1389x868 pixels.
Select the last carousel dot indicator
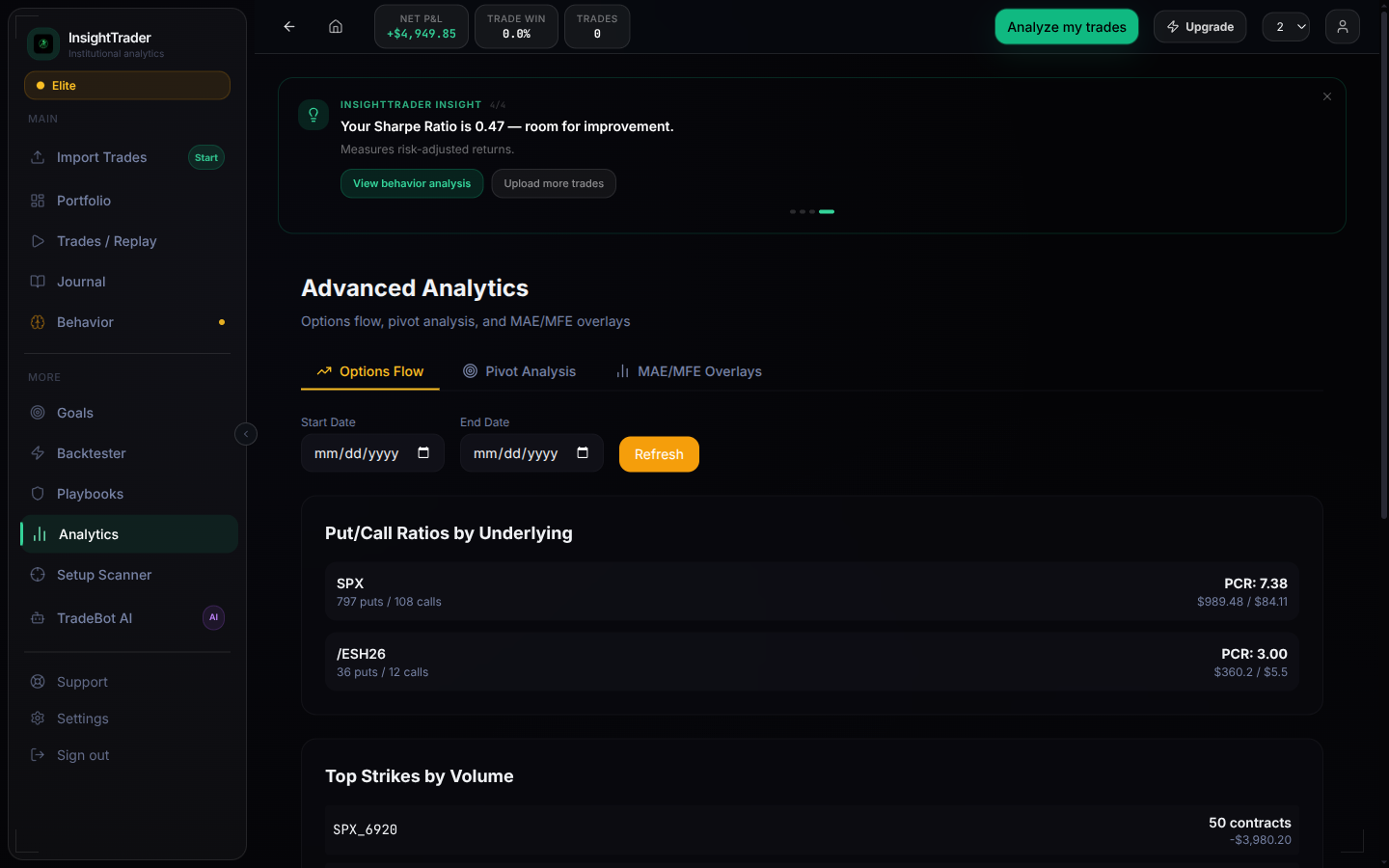(x=827, y=211)
